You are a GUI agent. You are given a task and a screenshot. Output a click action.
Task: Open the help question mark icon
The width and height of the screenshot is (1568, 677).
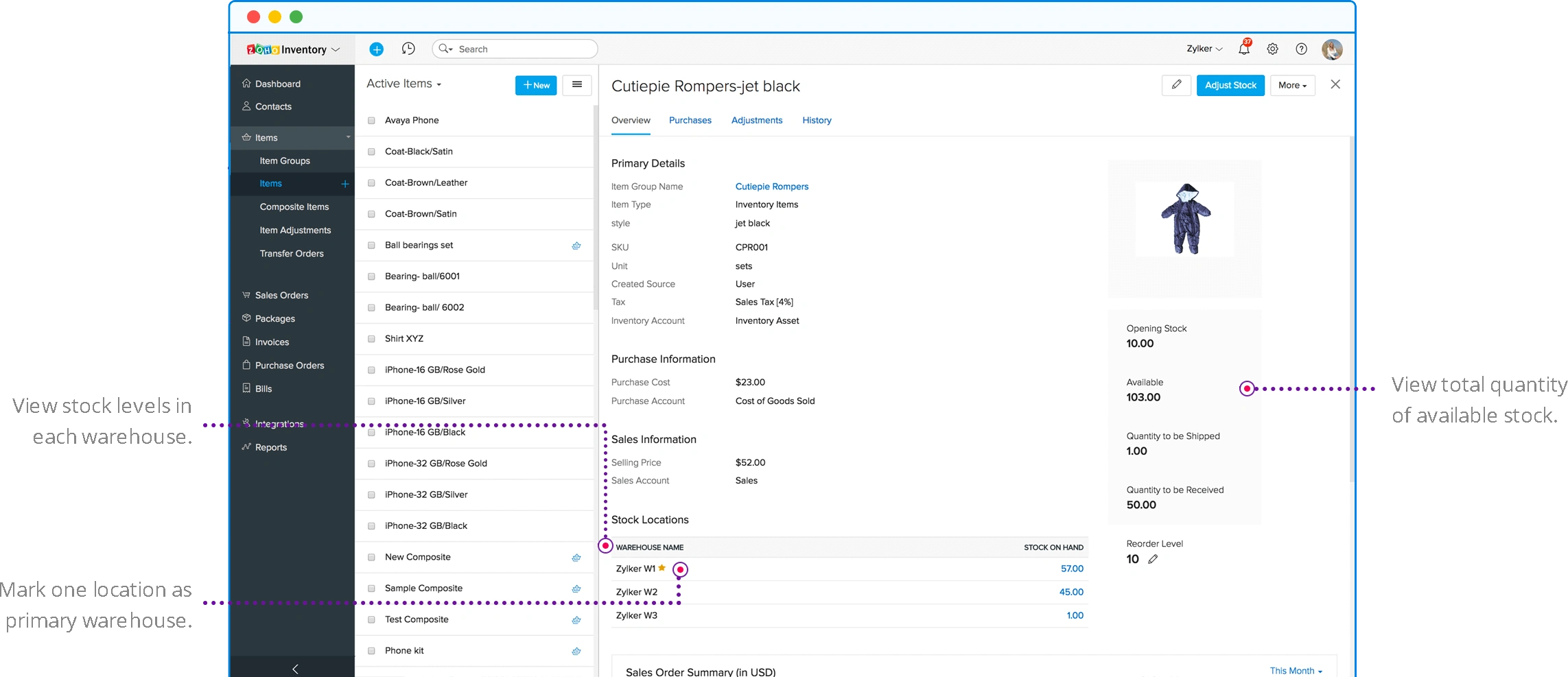(1301, 49)
